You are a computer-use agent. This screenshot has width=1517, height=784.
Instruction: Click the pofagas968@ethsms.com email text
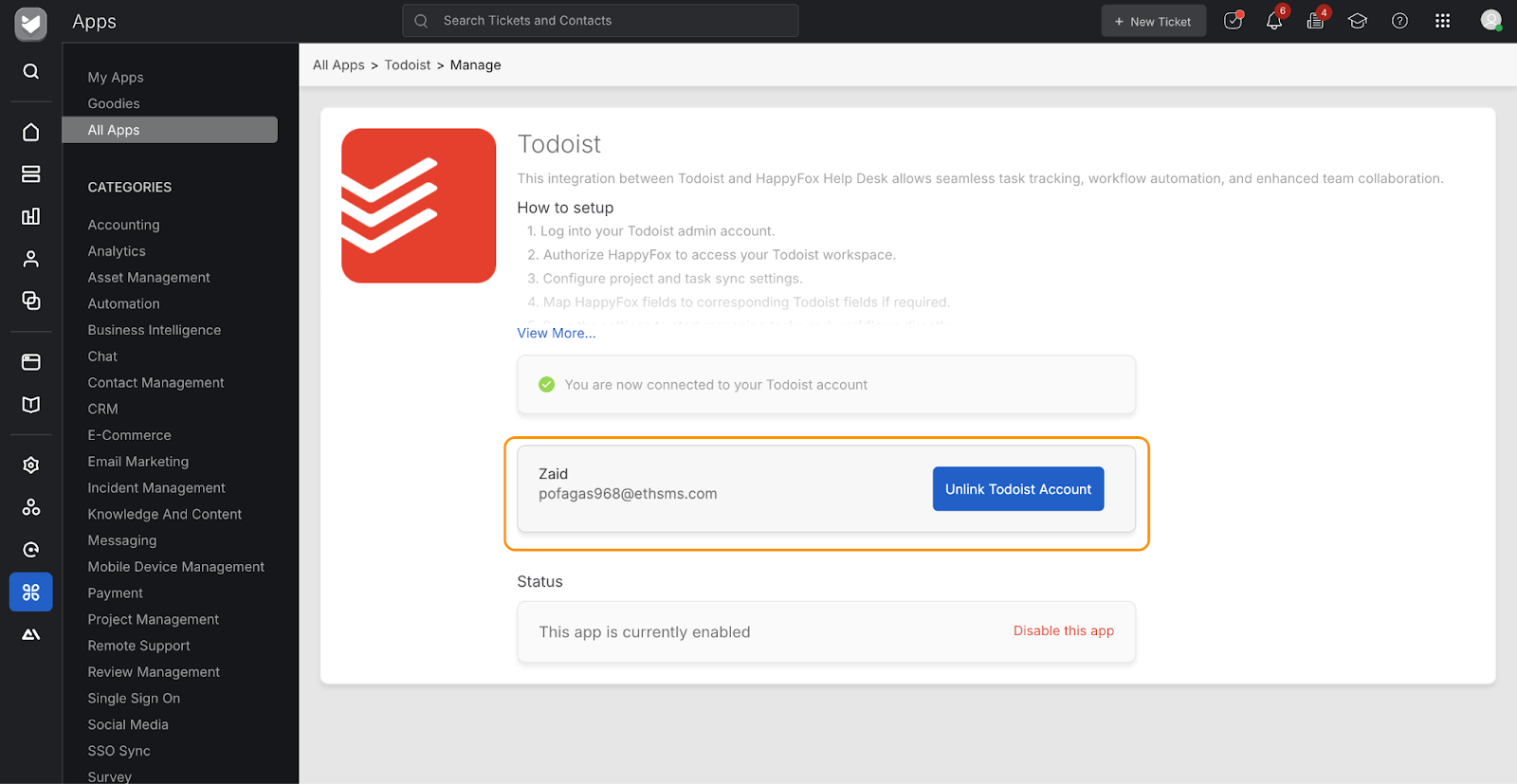628,494
